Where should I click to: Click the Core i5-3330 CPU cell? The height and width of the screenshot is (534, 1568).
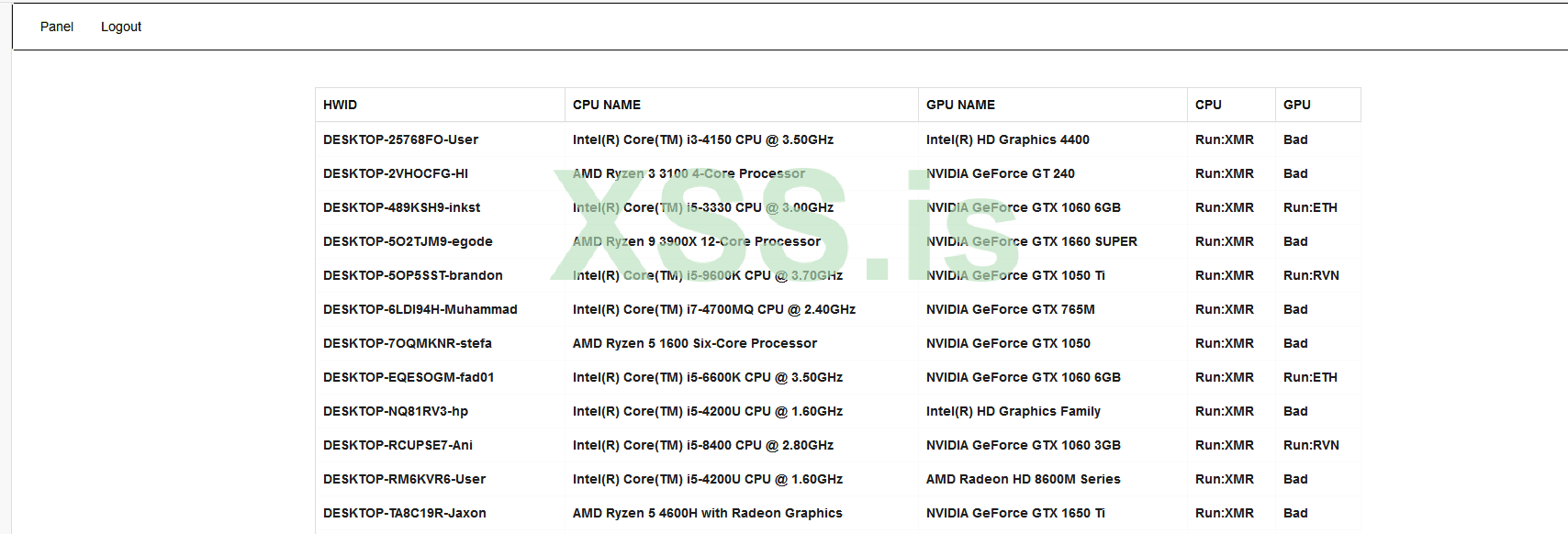(703, 207)
